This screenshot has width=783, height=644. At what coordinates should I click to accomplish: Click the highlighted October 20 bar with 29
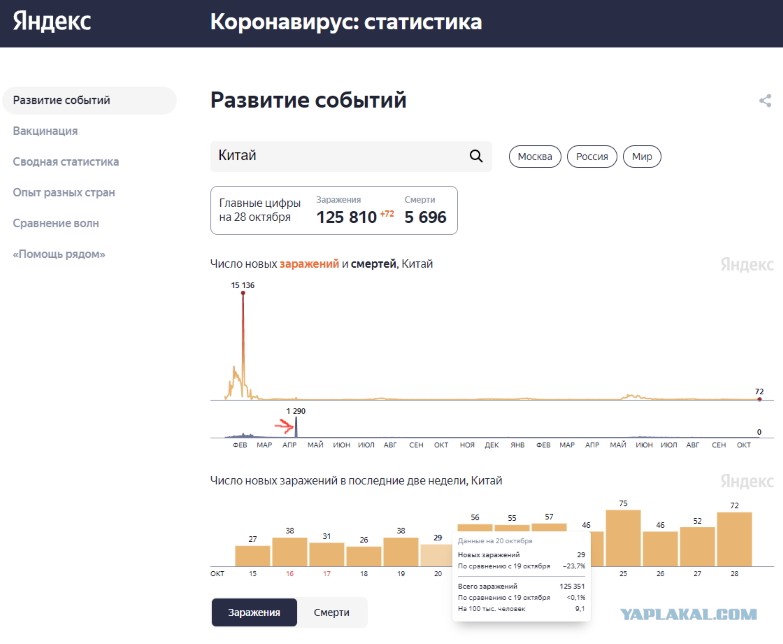(x=436, y=555)
